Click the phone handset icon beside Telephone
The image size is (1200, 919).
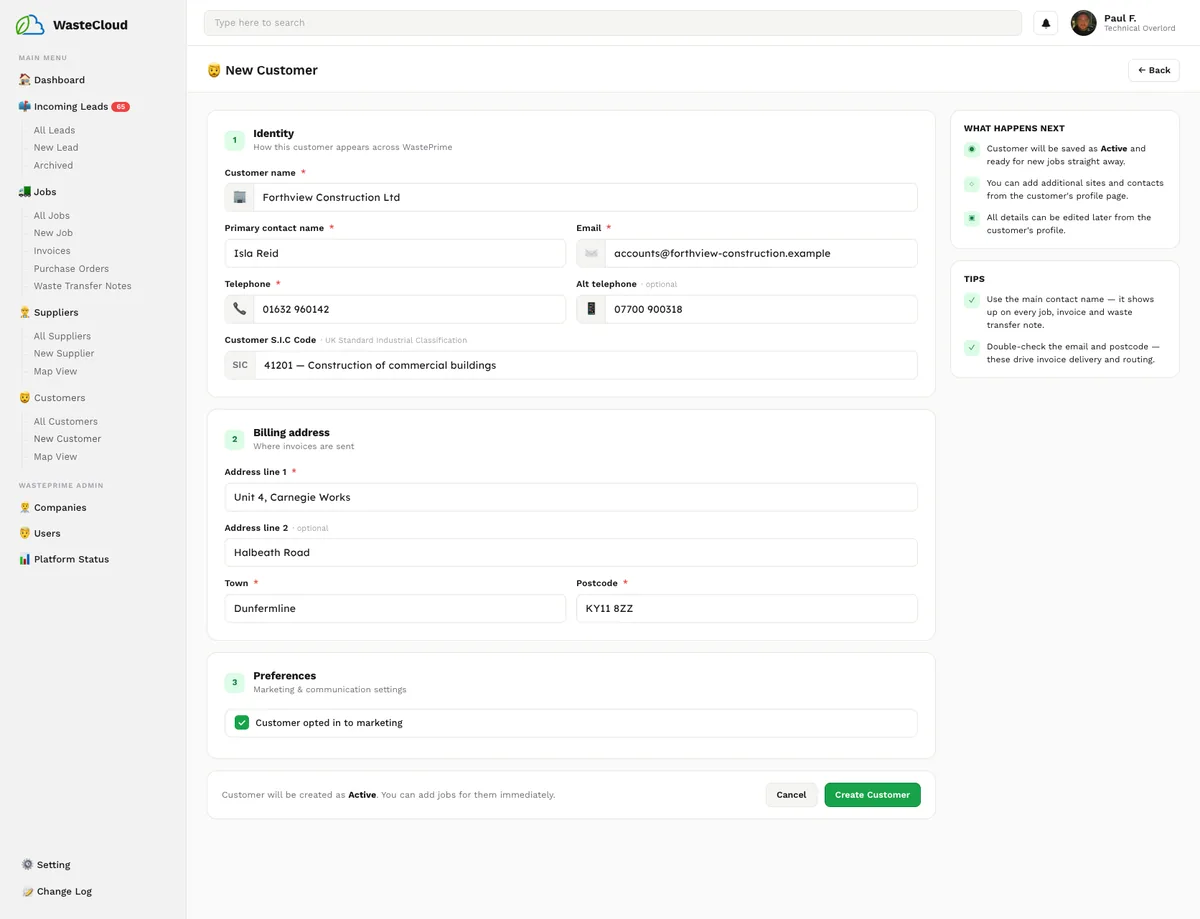tap(239, 310)
